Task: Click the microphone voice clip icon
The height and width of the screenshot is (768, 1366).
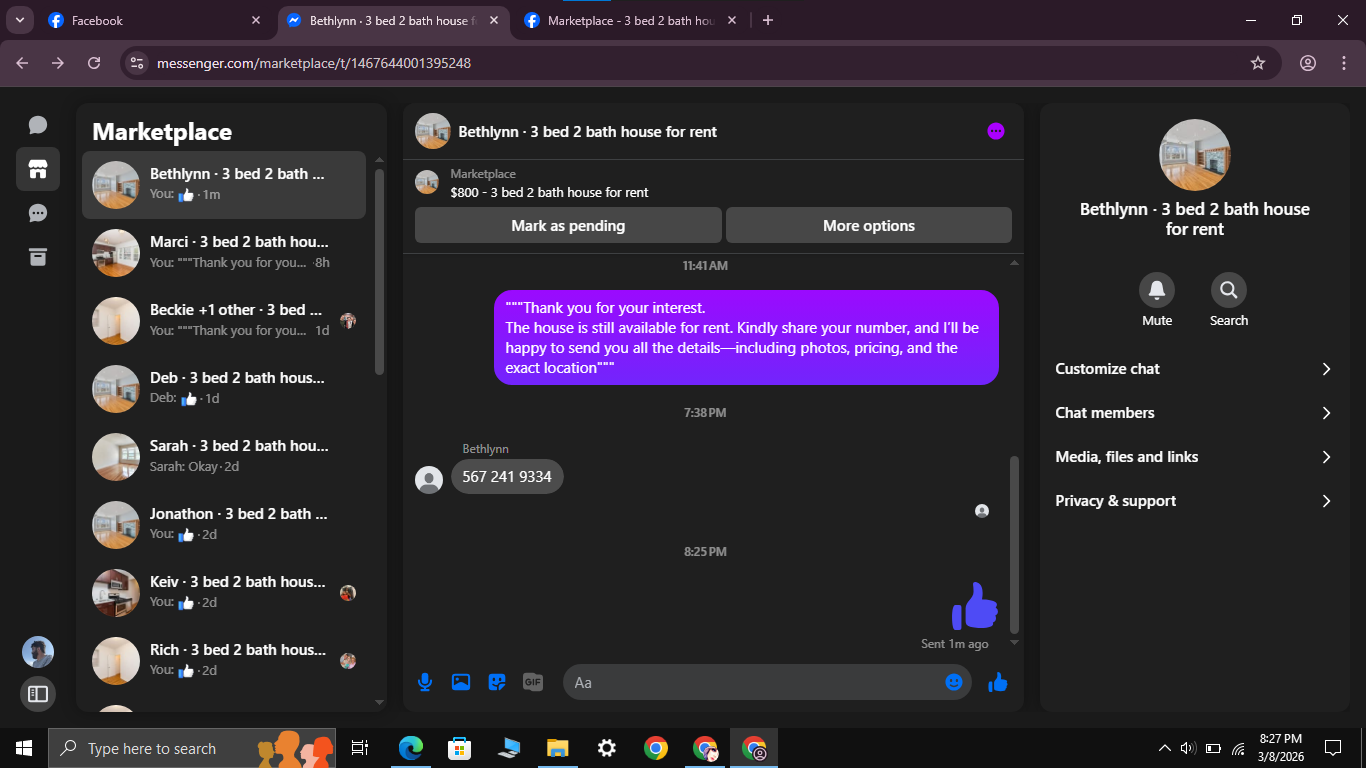Action: [x=425, y=682]
